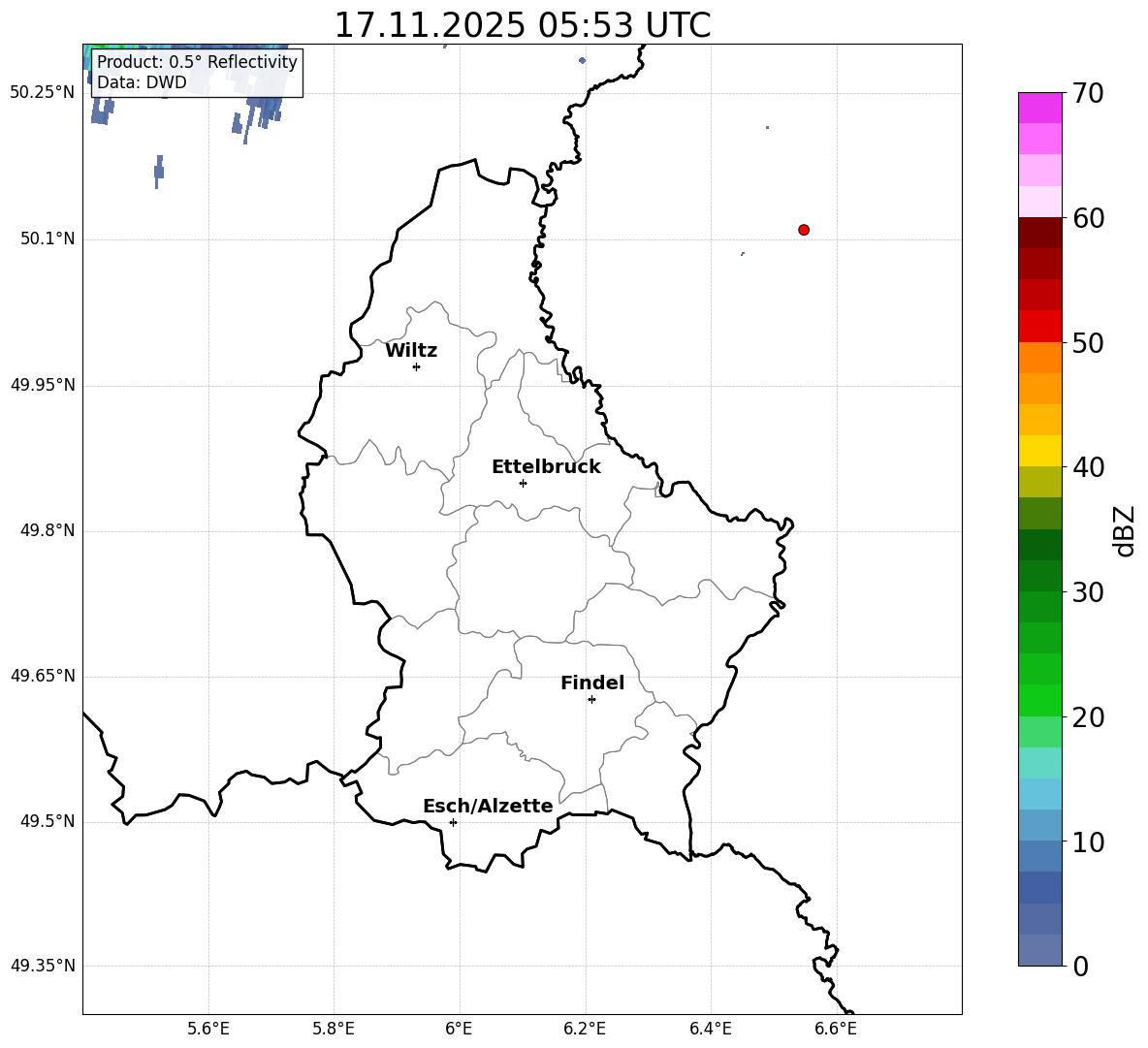Click latitude label 49.5°N
The height and width of the screenshot is (1048, 1148).
(x=48, y=821)
